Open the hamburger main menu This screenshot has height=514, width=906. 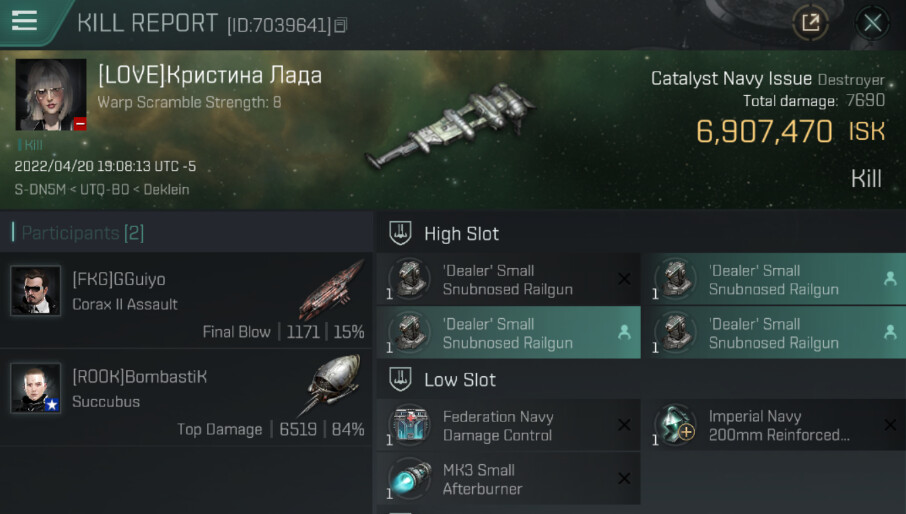click(x=23, y=21)
